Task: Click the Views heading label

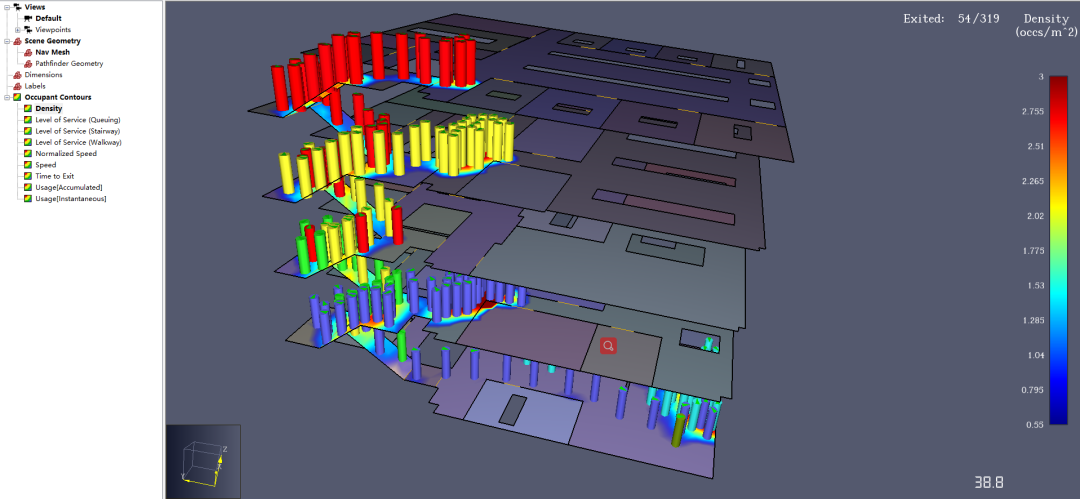Action: (x=34, y=7)
